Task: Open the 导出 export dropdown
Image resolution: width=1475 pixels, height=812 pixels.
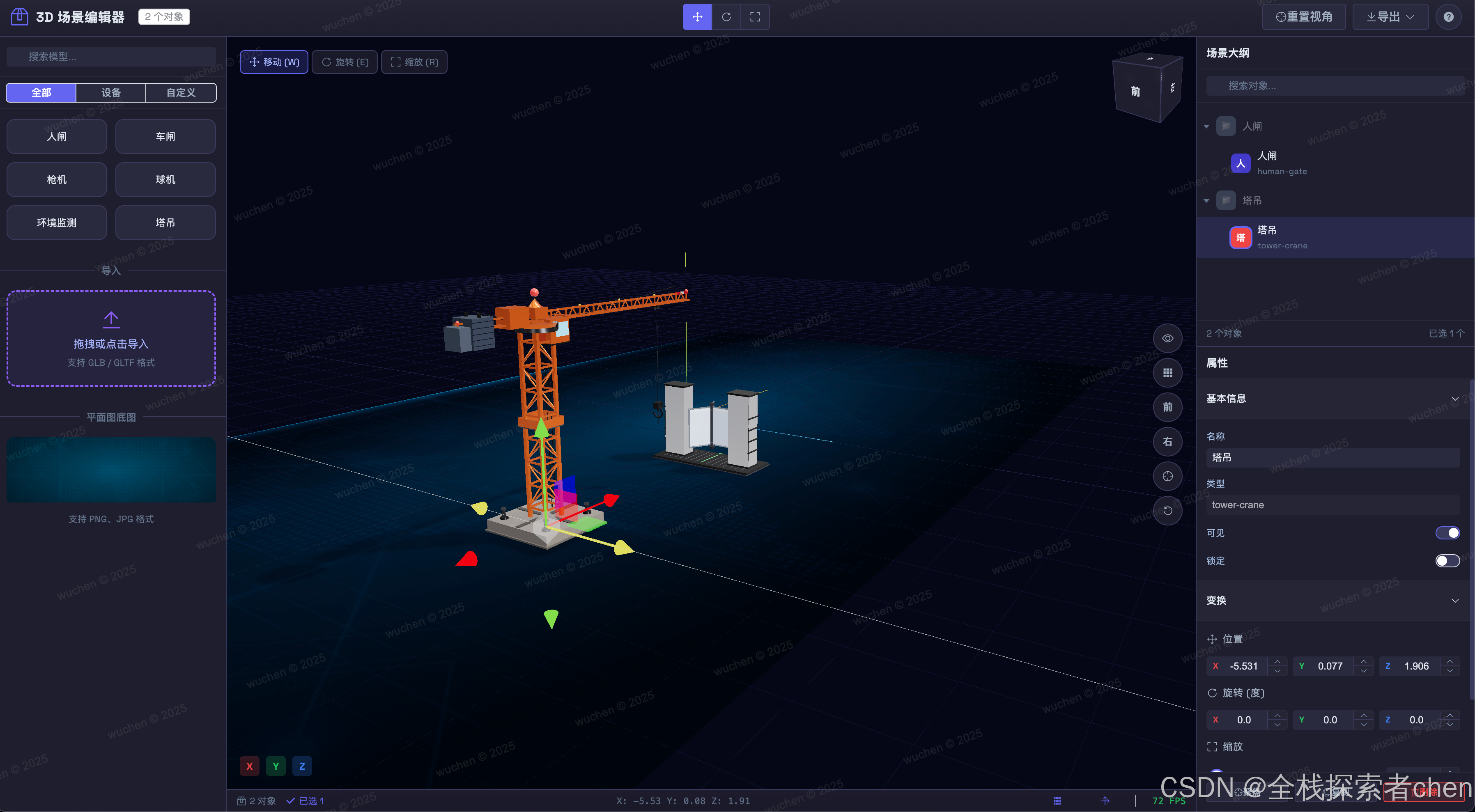Action: (1390, 16)
